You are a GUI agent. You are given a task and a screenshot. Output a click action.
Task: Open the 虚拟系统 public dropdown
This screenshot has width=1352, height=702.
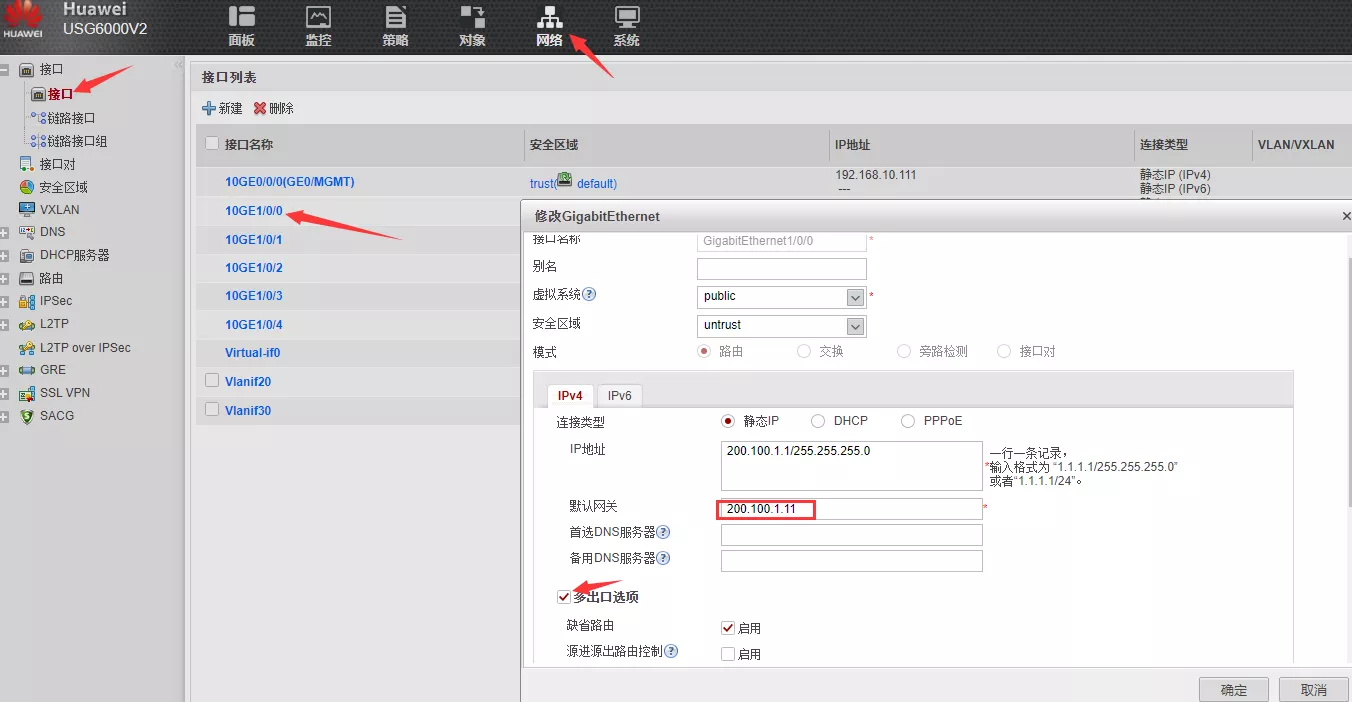tap(855, 297)
